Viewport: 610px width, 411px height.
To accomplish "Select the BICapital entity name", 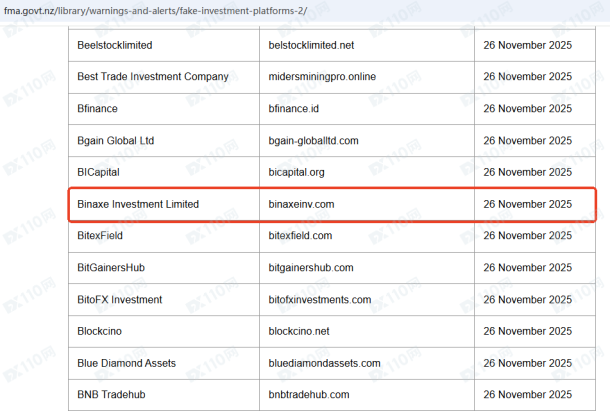I will 98,172.
